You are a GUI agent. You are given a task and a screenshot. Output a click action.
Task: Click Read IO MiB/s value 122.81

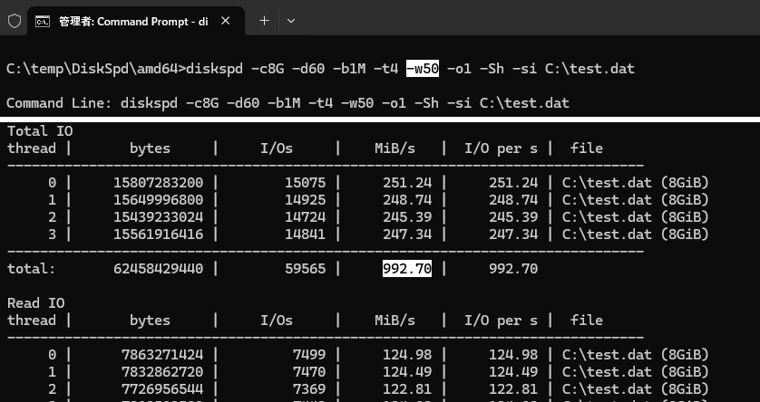point(407,389)
